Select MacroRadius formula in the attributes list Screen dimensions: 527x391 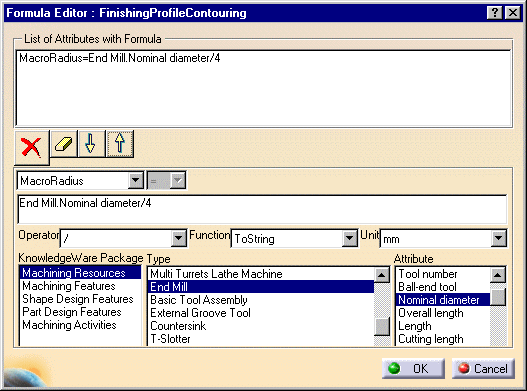coord(120,58)
